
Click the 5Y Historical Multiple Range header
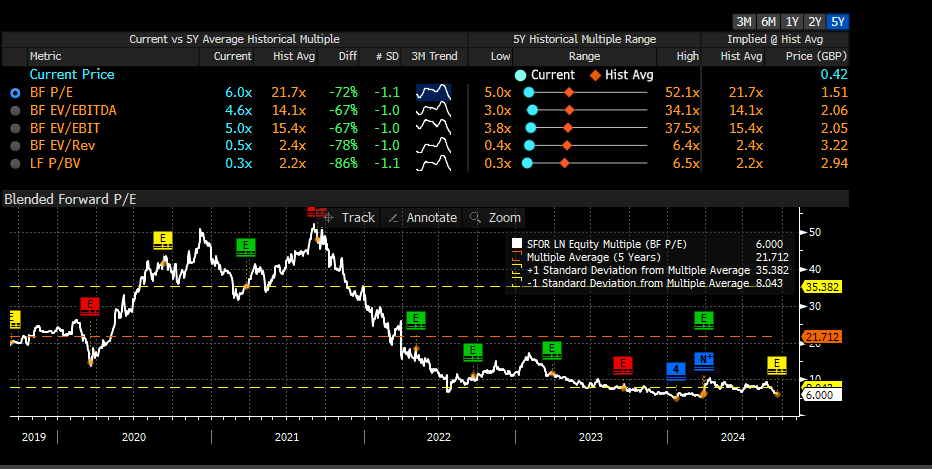[584, 39]
